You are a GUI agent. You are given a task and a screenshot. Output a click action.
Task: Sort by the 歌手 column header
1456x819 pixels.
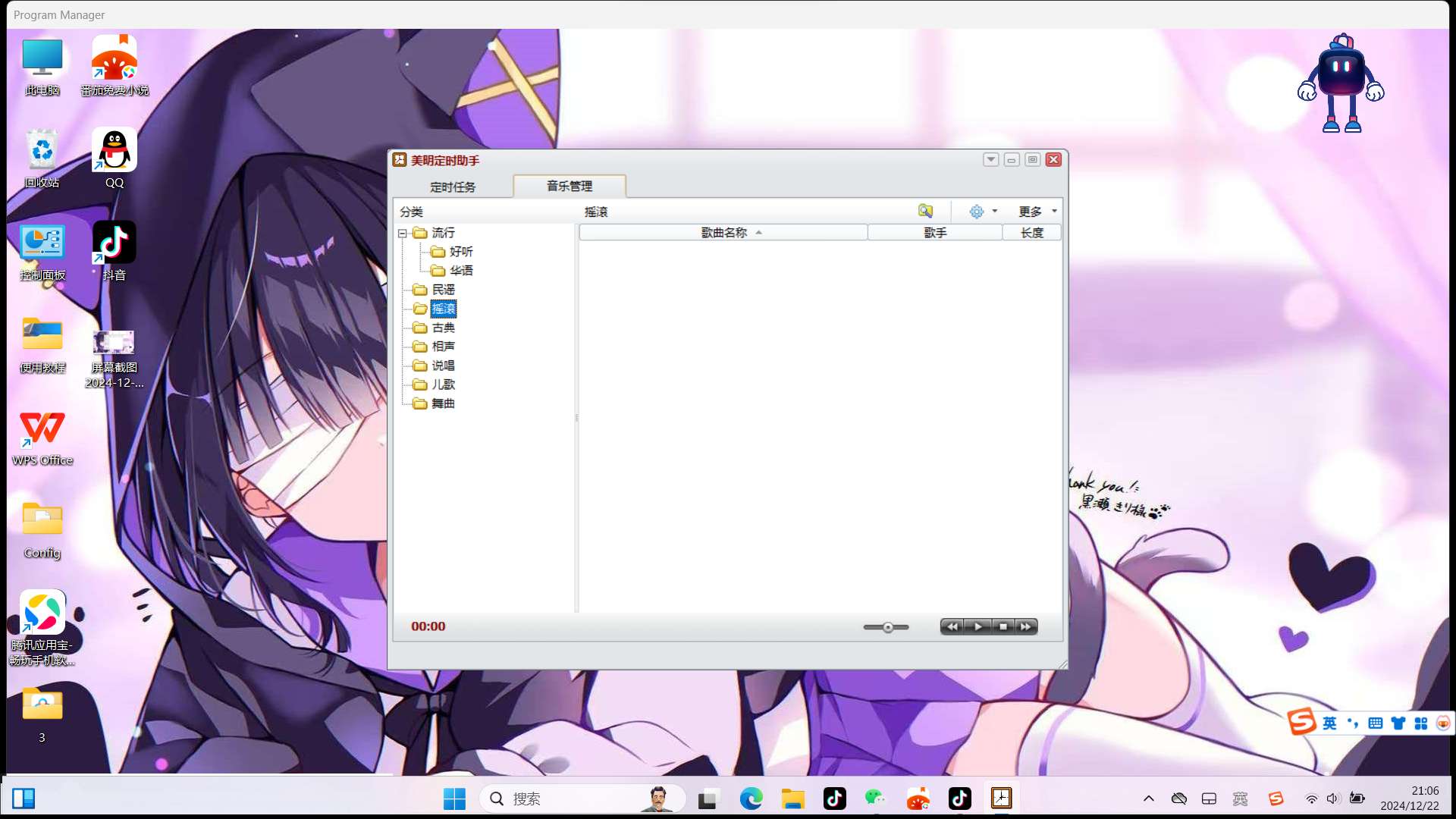935,233
